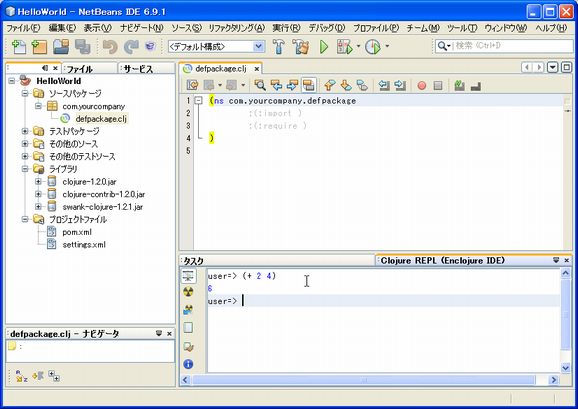Toggle Highlight Search in editor toolbar

309,85
